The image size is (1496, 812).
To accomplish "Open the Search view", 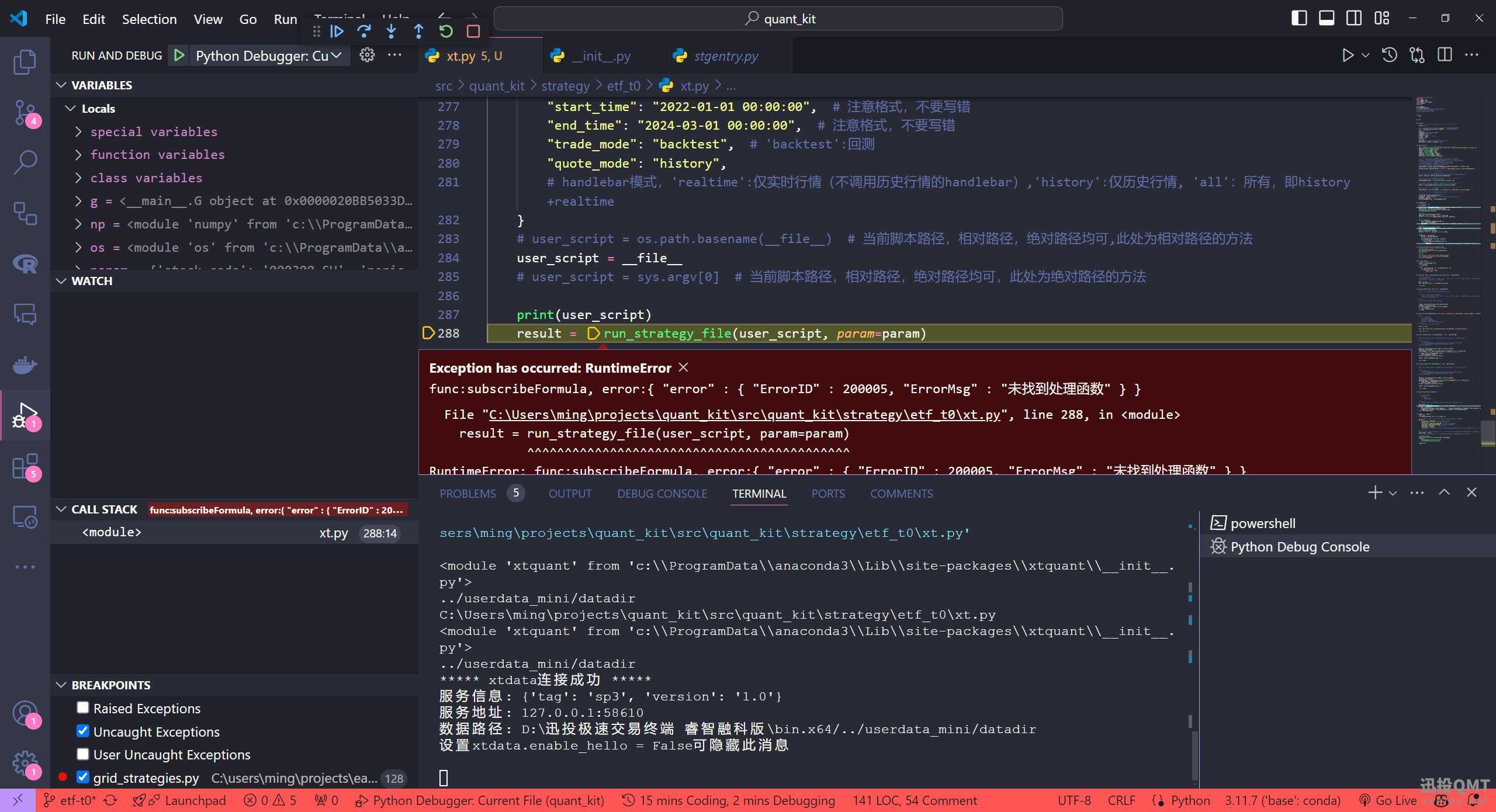I will tap(25, 162).
